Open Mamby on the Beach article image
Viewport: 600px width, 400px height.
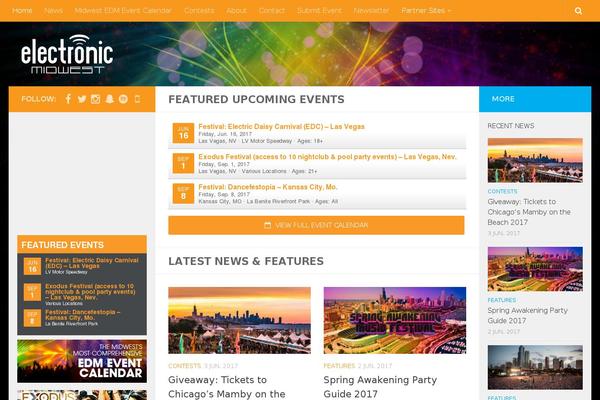coord(240,320)
